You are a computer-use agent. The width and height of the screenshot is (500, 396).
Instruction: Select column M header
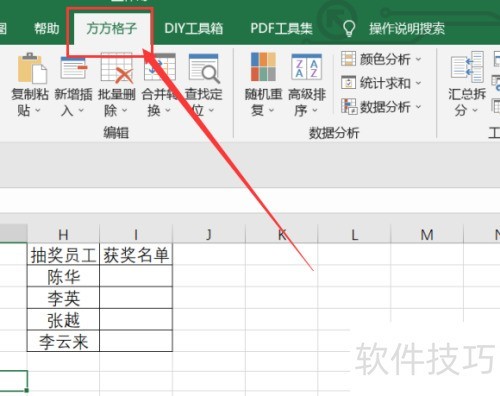pos(427,235)
